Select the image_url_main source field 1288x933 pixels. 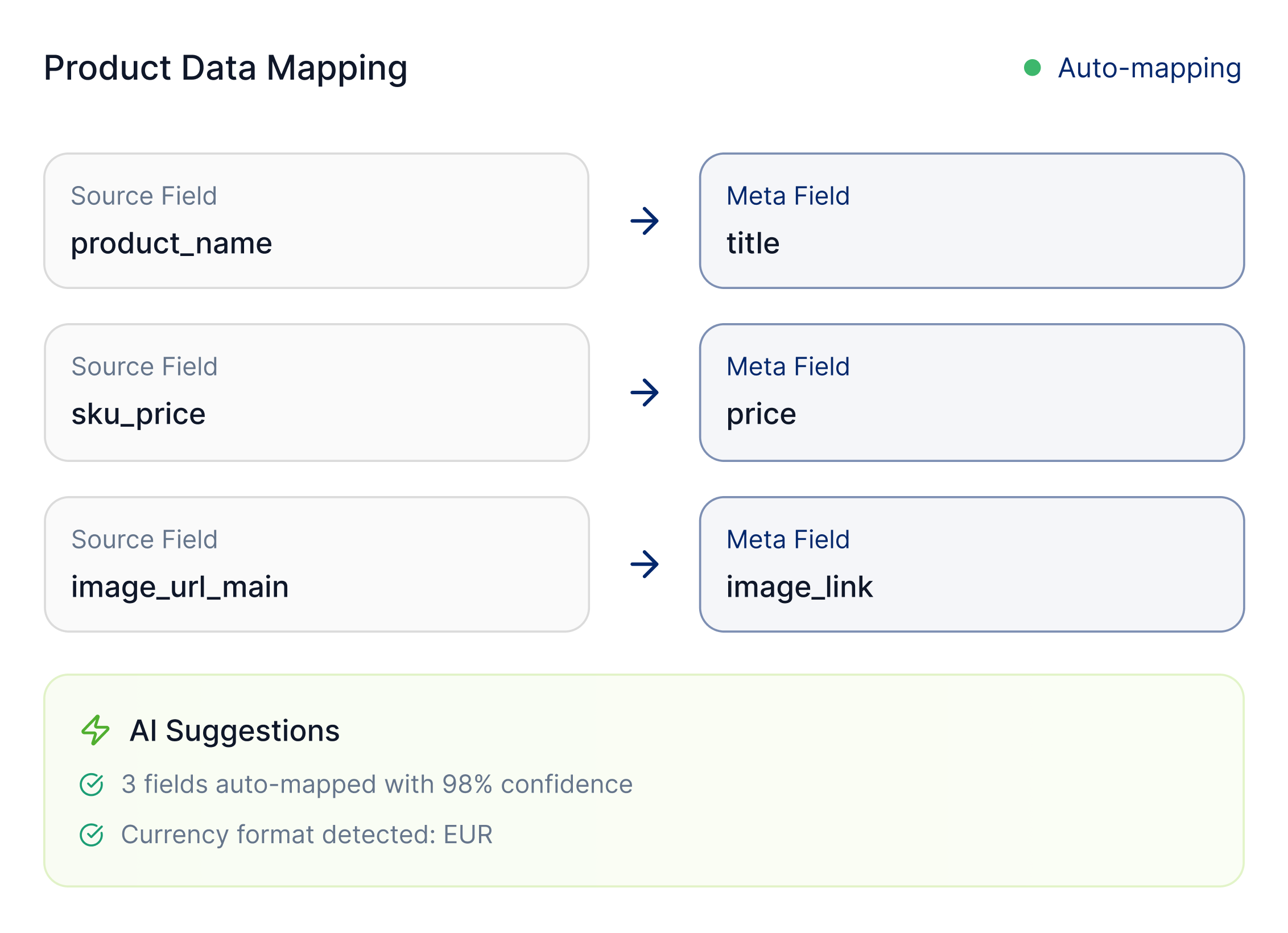click(x=316, y=564)
